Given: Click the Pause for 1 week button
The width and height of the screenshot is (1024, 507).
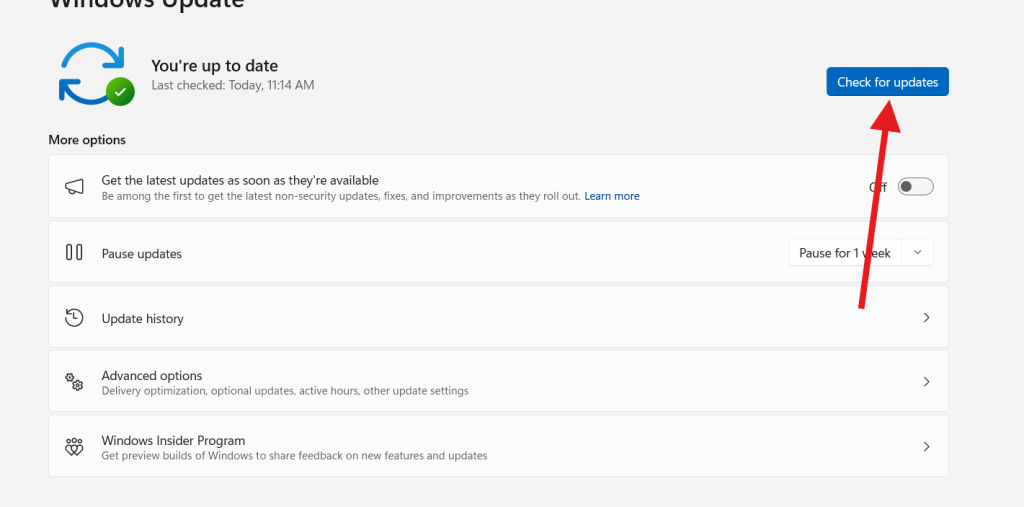Looking at the screenshot, I should (x=845, y=253).
